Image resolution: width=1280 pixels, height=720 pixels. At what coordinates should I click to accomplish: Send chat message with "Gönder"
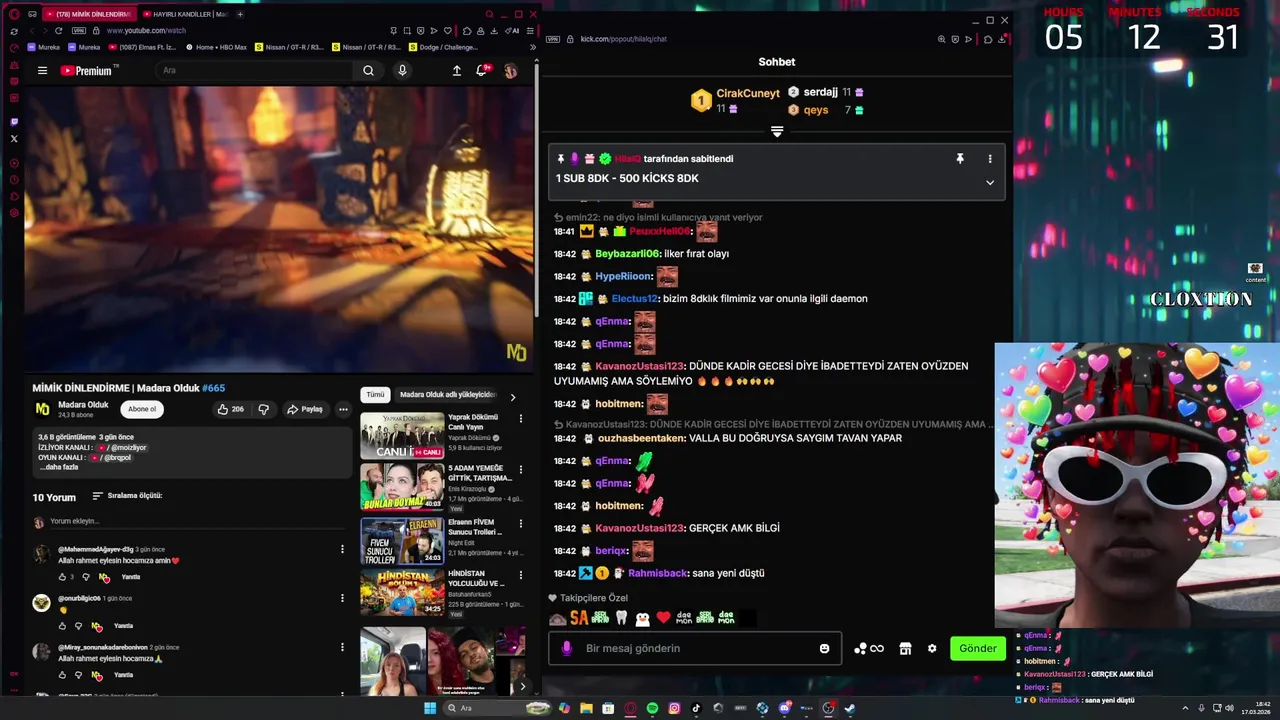977,649
